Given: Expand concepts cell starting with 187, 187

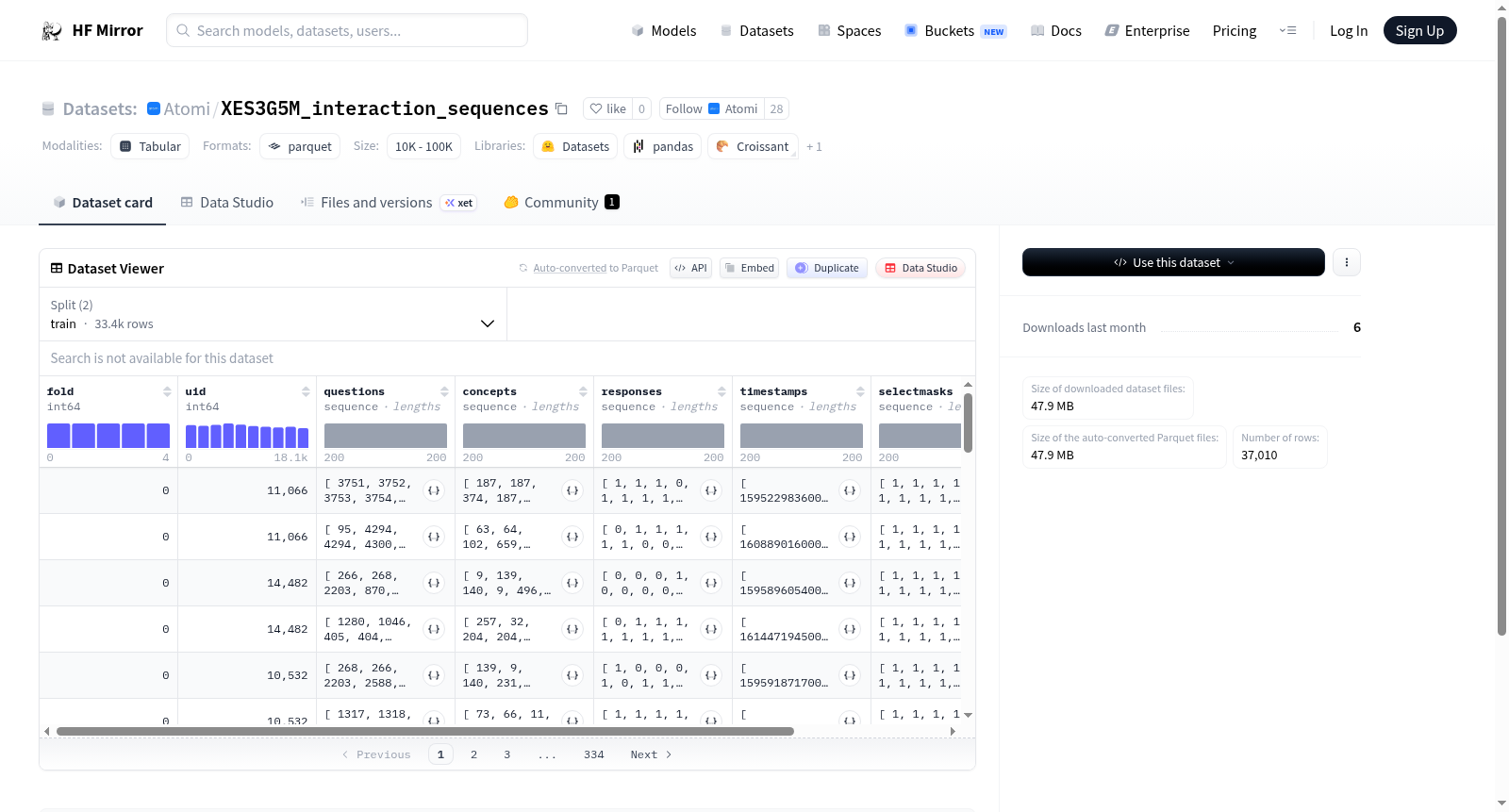Looking at the screenshot, I should (572, 490).
